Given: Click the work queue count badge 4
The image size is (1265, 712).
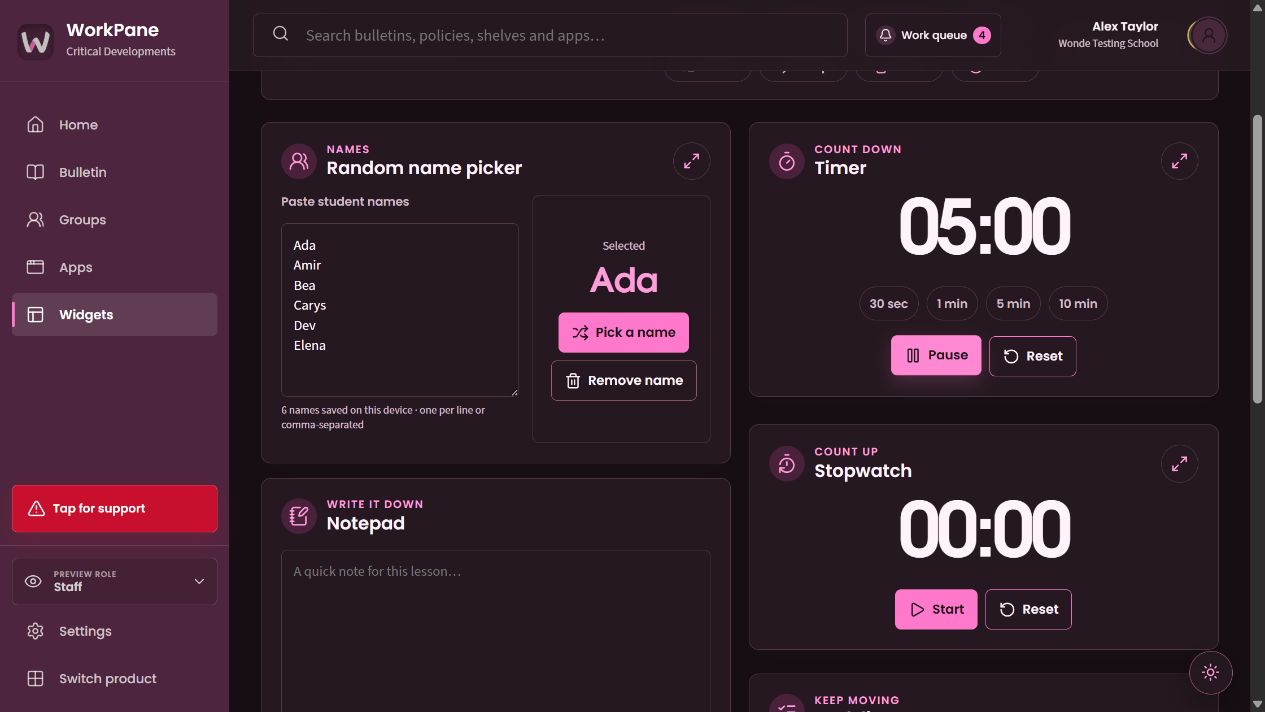Looking at the screenshot, I should pos(982,35).
